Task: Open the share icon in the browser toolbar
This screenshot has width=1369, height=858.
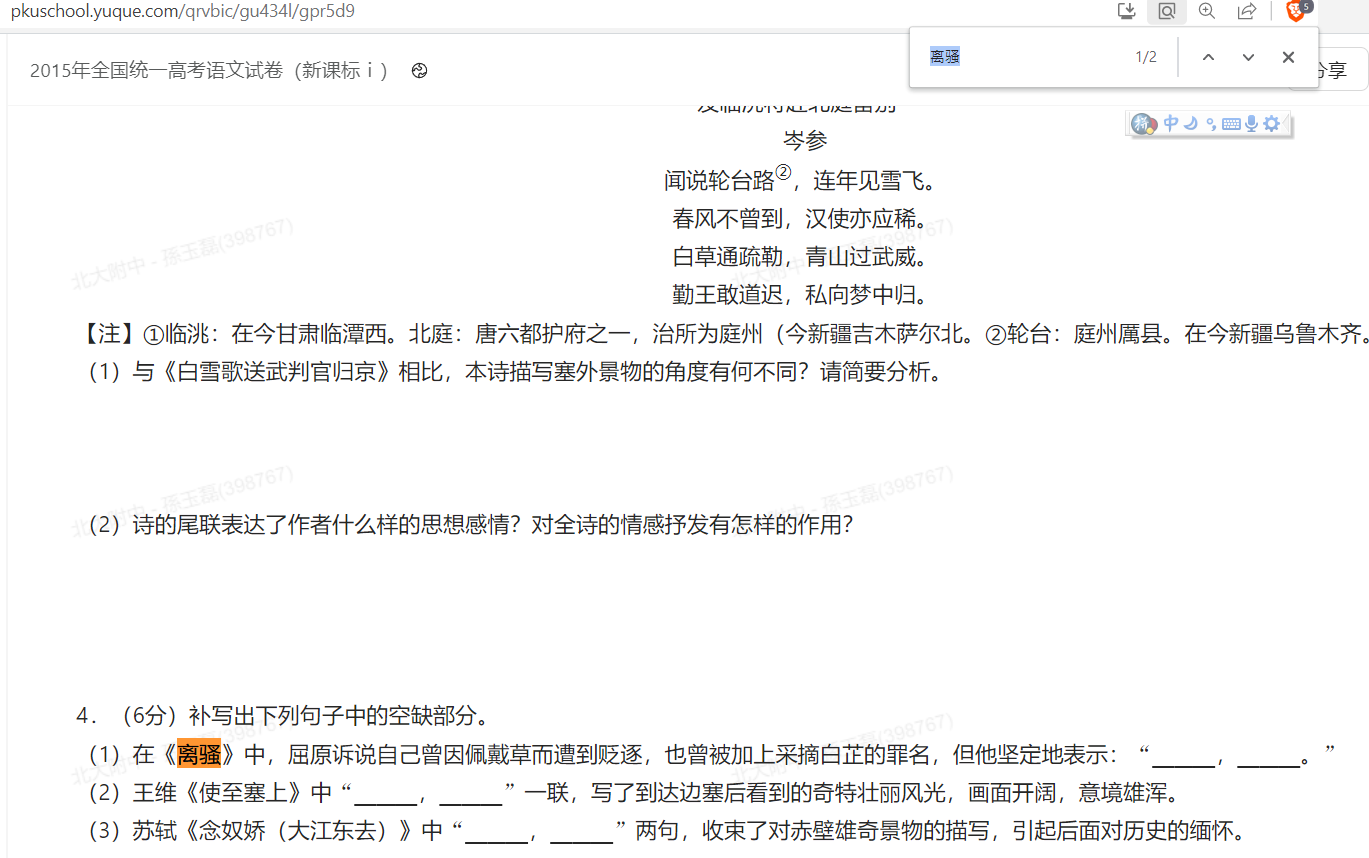Action: (1246, 11)
